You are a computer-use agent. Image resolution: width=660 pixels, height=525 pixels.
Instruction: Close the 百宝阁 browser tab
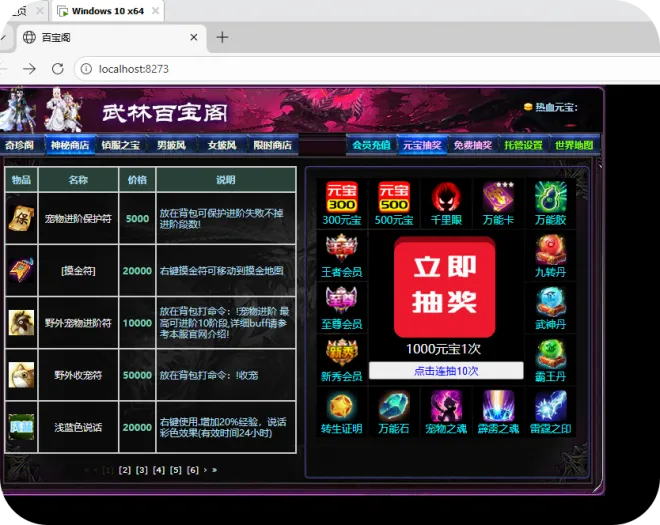coord(194,37)
